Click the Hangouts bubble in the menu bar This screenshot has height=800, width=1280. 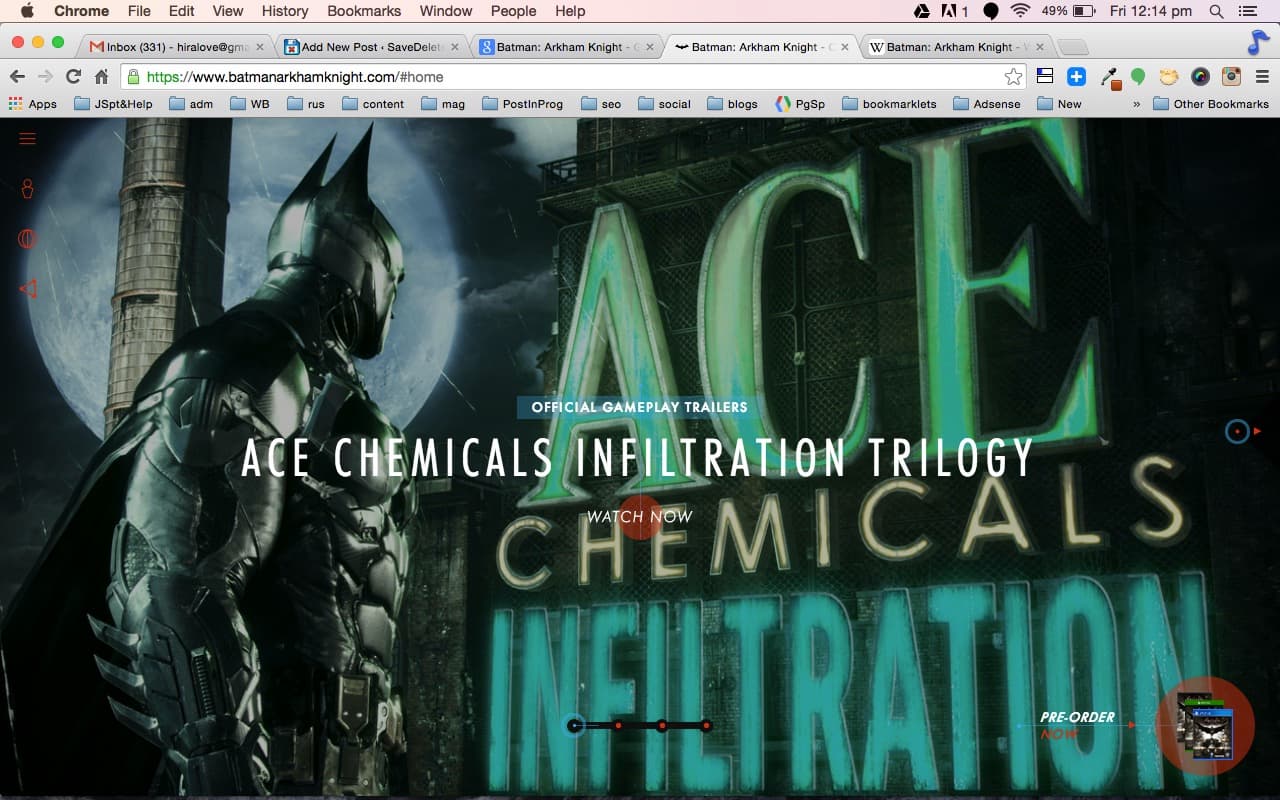(990, 11)
